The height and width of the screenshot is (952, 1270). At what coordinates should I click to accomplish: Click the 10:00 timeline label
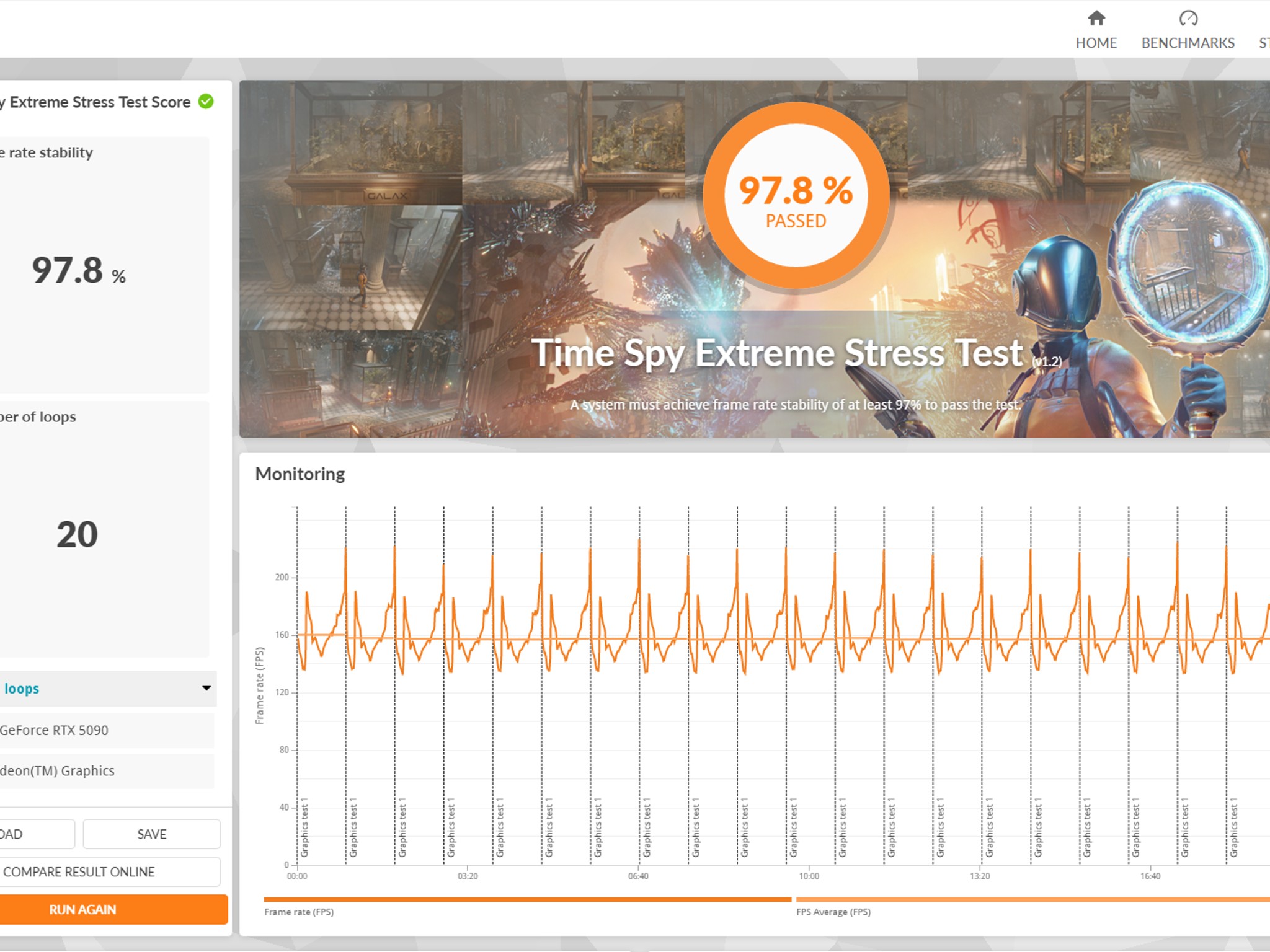[809, 876]
